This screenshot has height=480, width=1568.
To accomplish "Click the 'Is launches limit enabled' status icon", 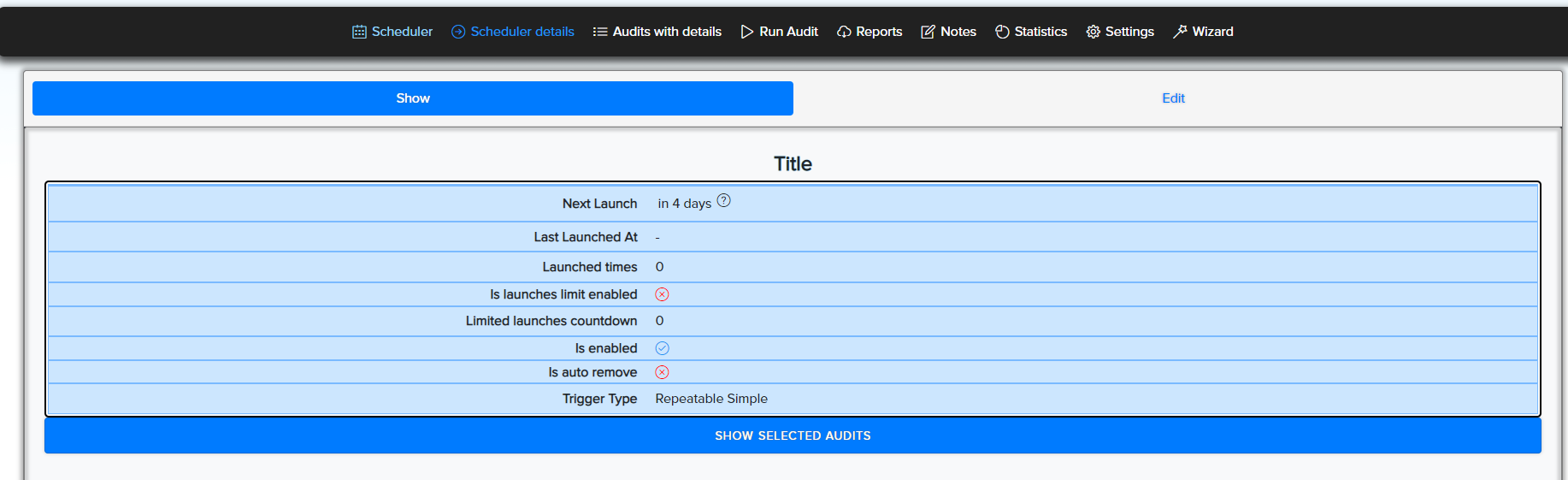I will click(662, 294).
